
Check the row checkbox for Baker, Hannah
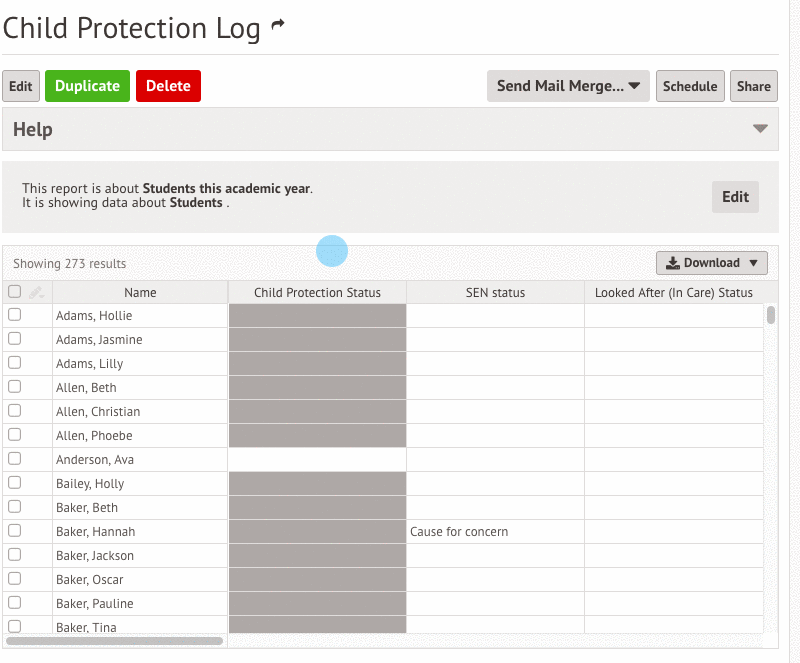tap(14, 531)
